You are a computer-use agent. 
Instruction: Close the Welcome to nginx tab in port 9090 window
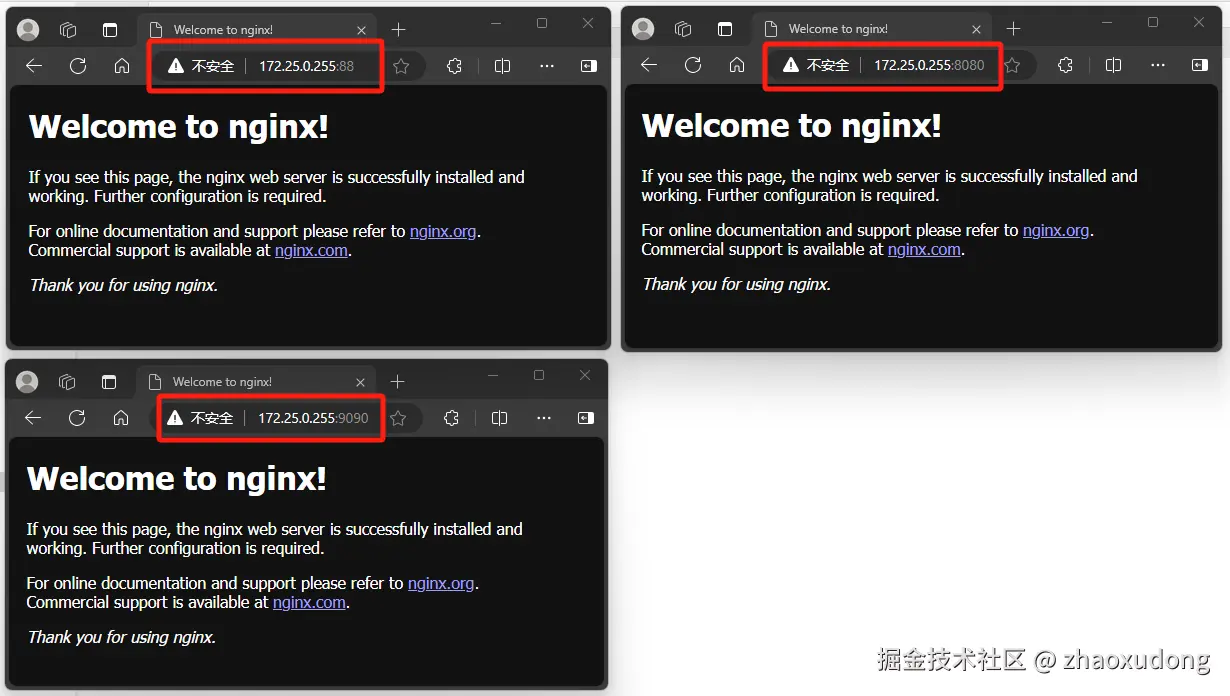point(361,382)
